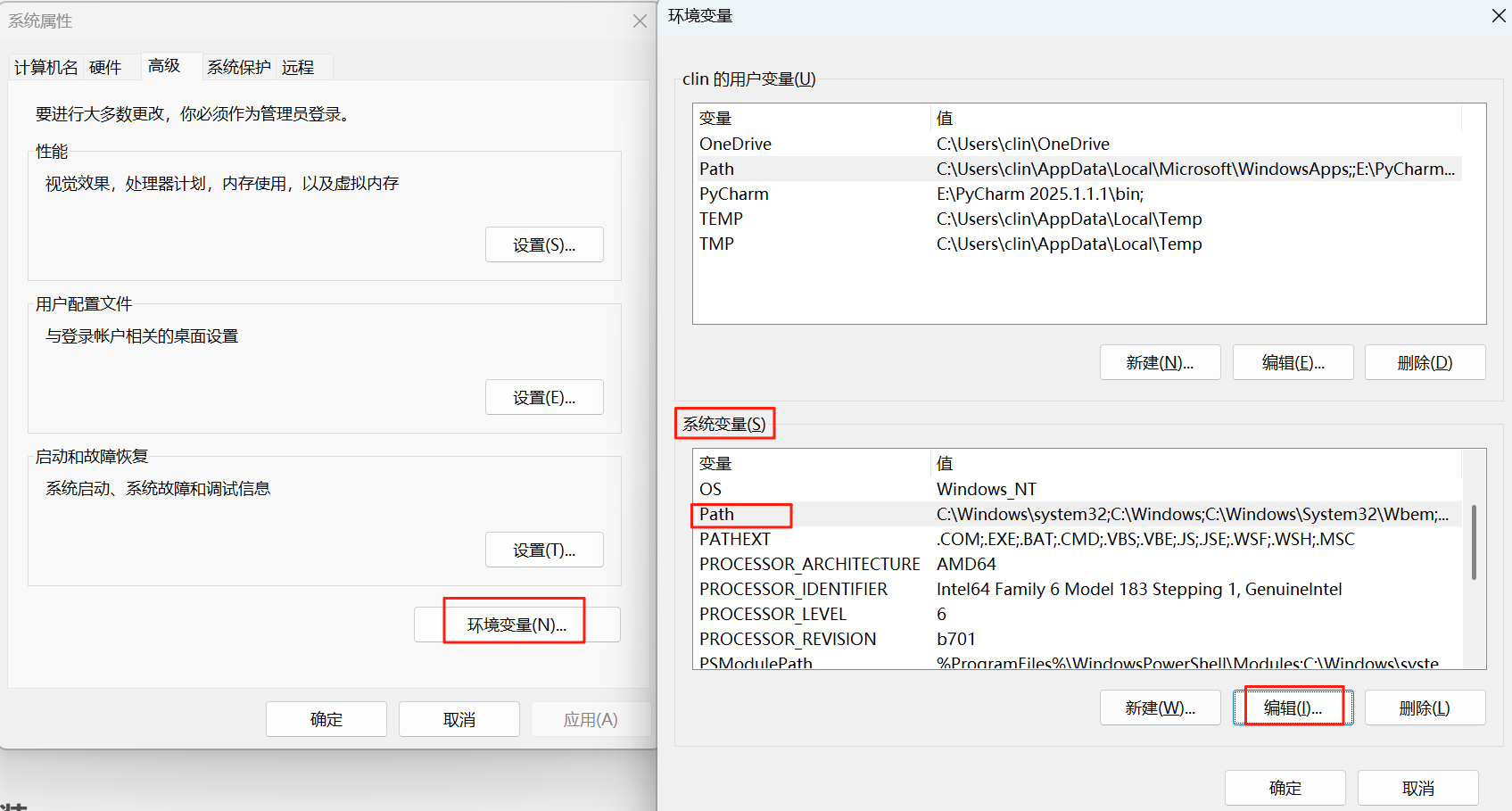Image resolution: width=1512 pixels, height=811 pixels.
Task: Click the 变量 column header in user variables
Action: tap(812, 118)
